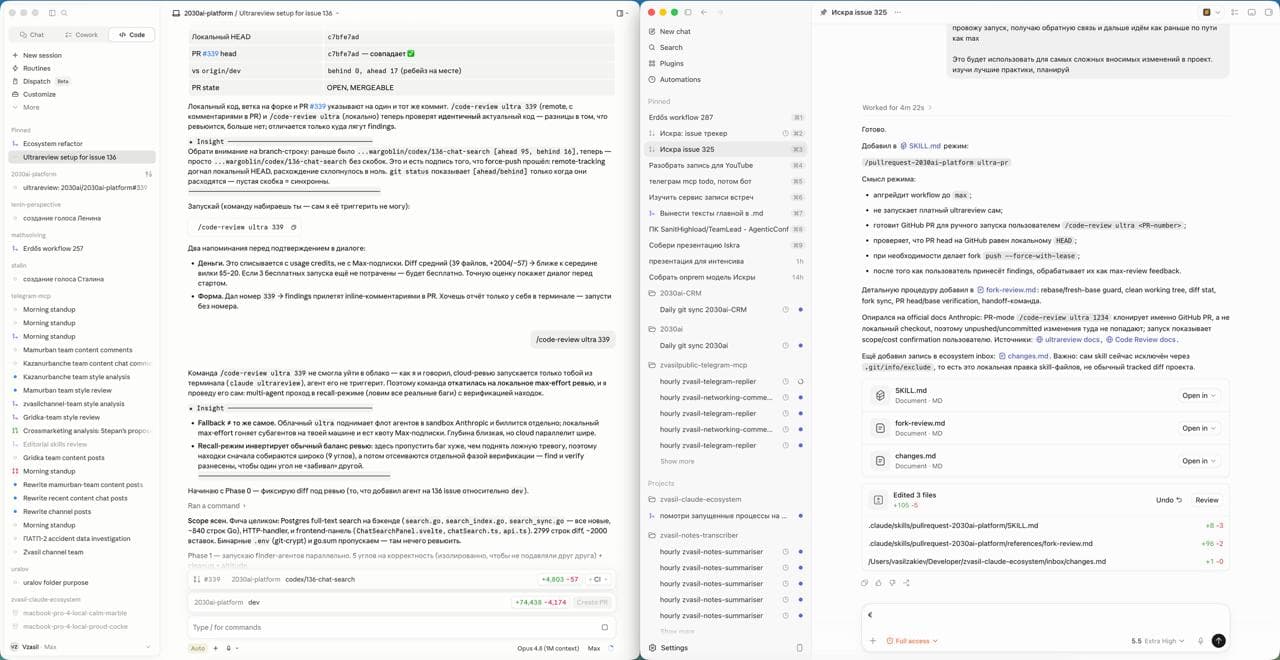The image size is (1280, 660).
Task: Switch to the Cowork tab
Action: click(83, 34)
